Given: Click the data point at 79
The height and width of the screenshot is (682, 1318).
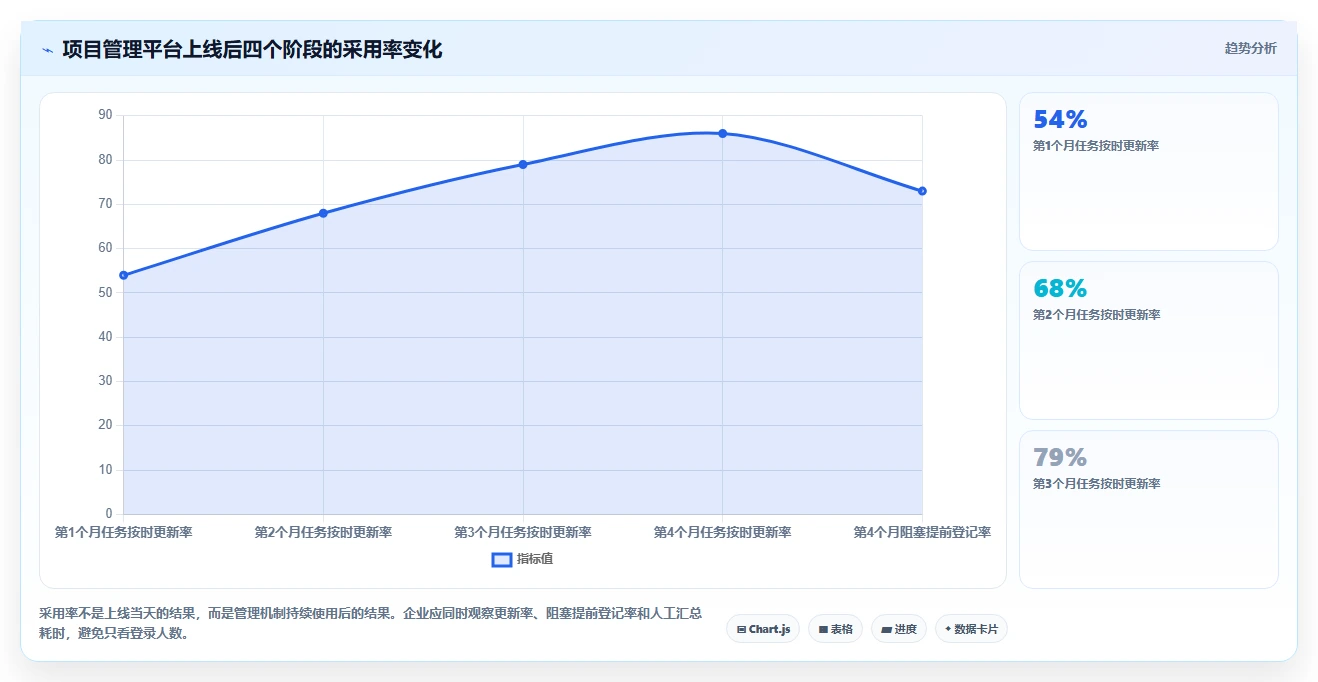Looking at the screenshot, I should coord(523,164).
